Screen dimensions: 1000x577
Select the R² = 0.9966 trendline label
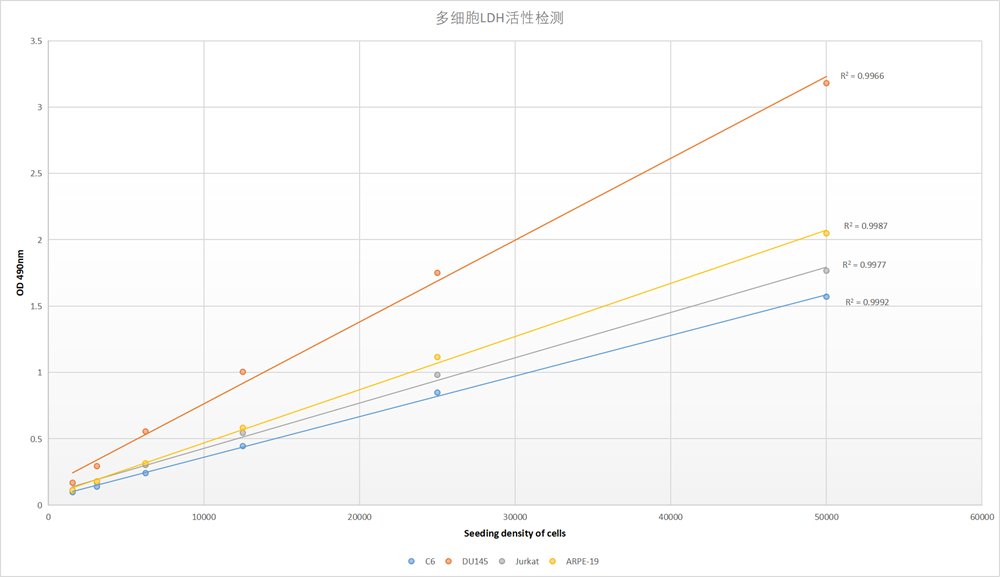point(862,76)
